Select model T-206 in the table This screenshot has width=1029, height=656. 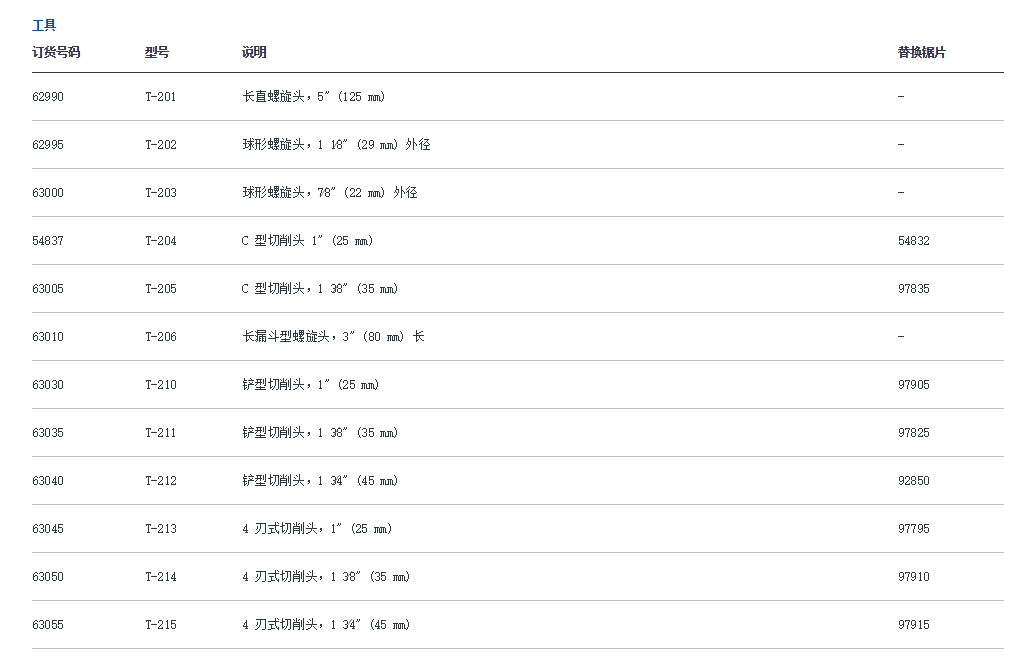(161, 337)
